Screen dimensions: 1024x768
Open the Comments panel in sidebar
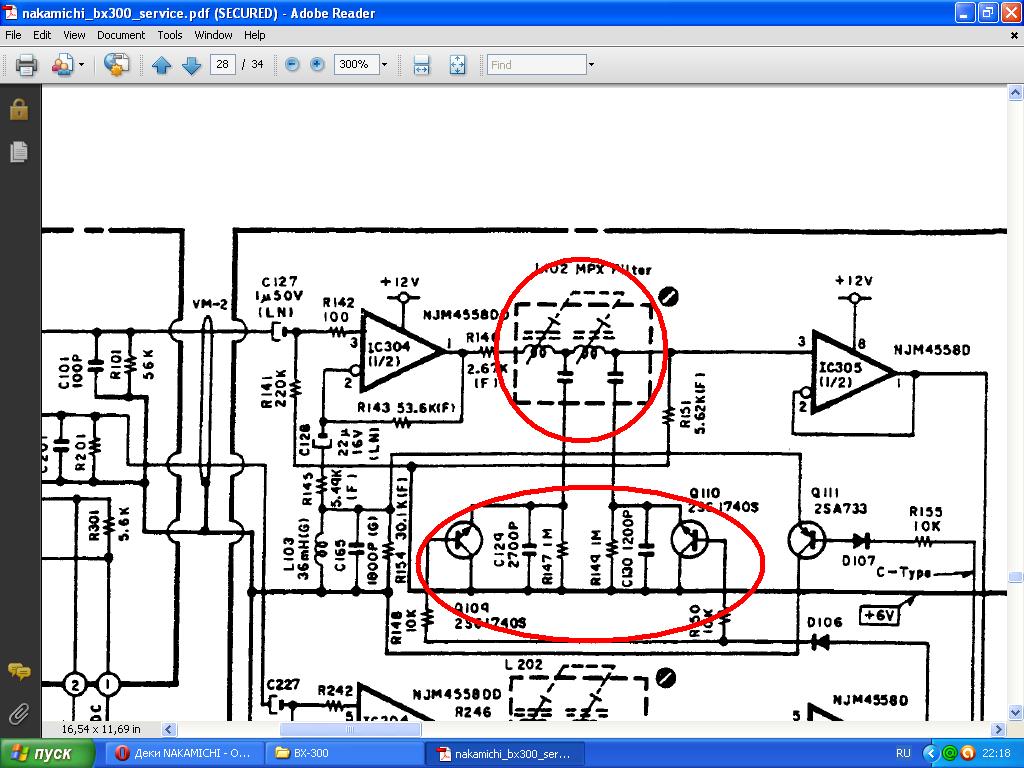(18, 671)
